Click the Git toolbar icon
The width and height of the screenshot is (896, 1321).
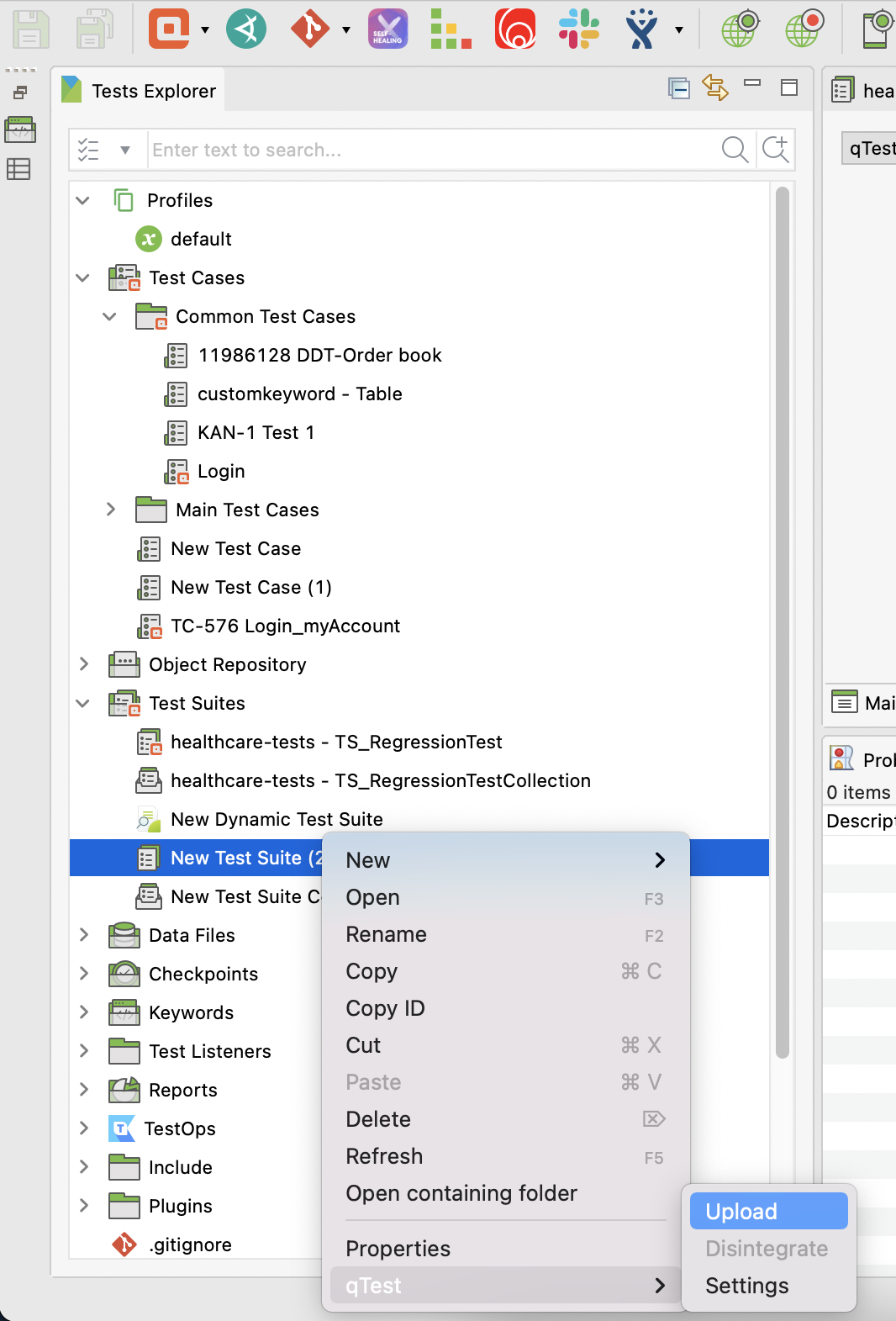(309, 29)
